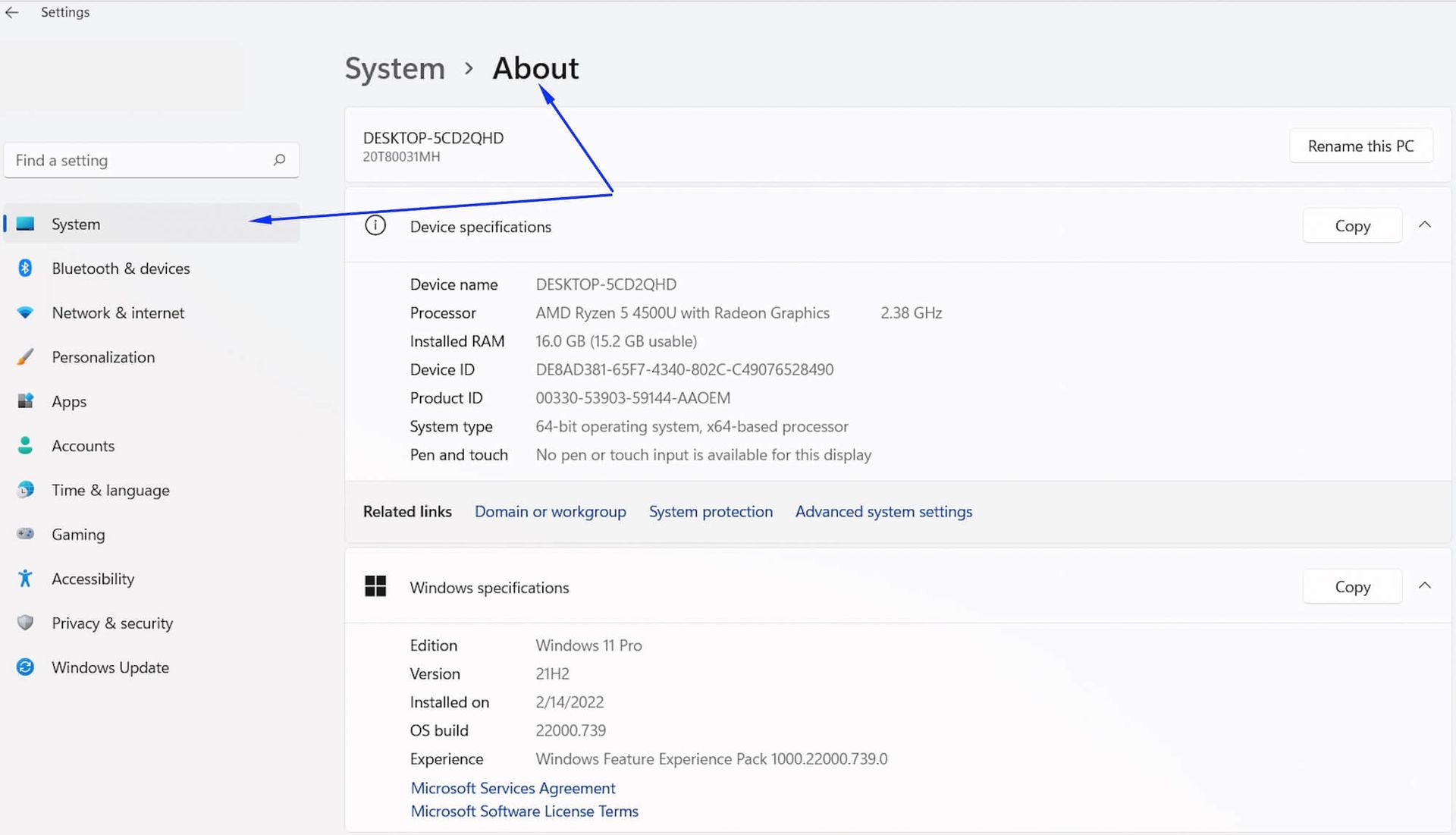Open Microsoft Software License Terms link
Screen dimensions: 1456x835
(524, 811)
